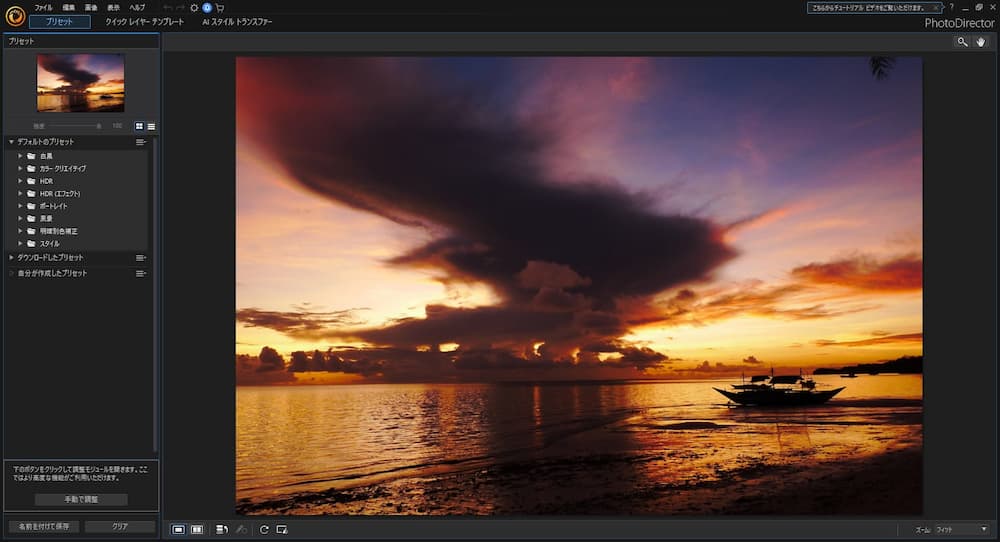Open the 編集 menu
The width and height of the screenshot is (1000, 542).
tap(68, 8)
